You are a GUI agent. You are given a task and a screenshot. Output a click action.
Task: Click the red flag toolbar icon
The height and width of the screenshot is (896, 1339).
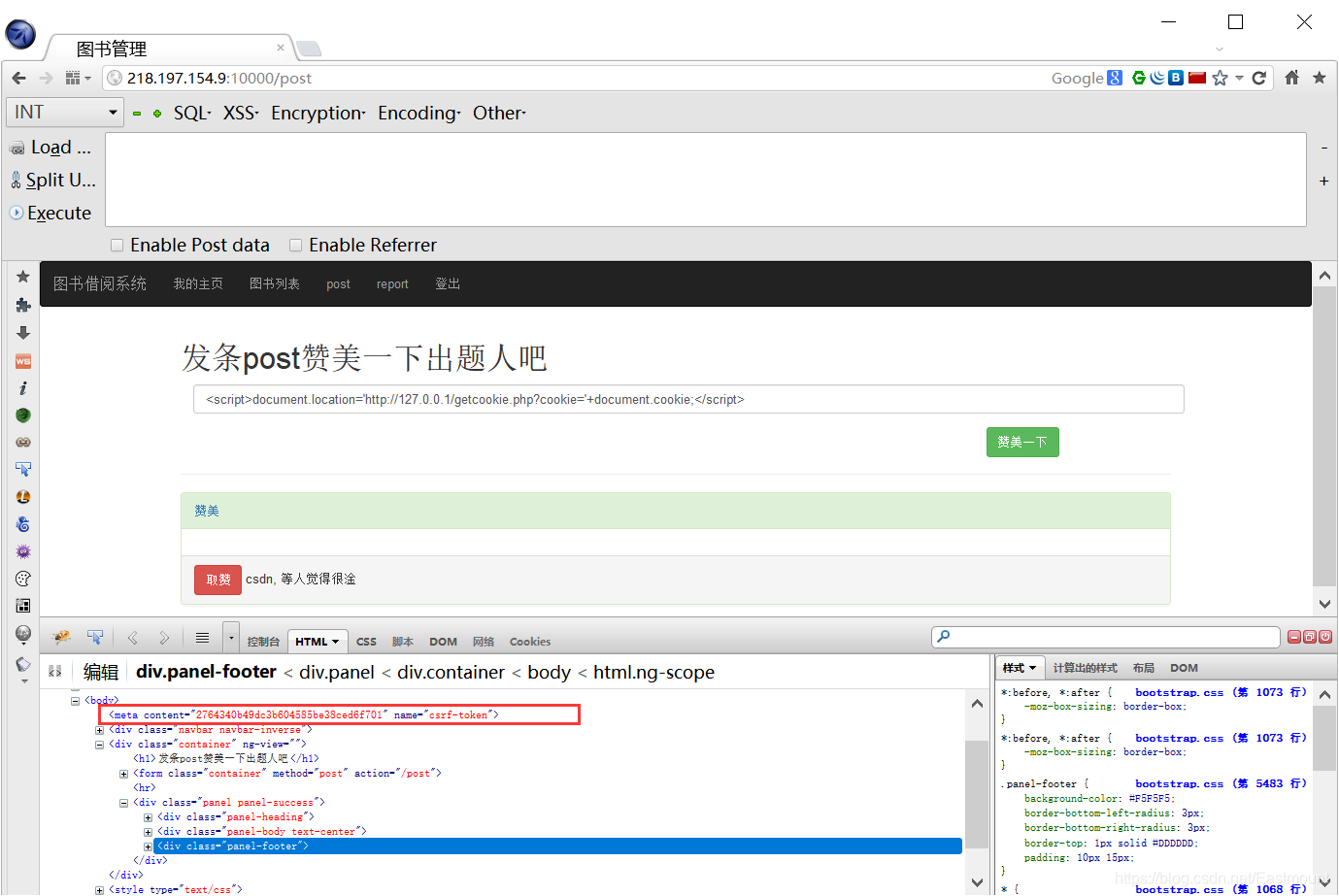[x=1197, y=78]
